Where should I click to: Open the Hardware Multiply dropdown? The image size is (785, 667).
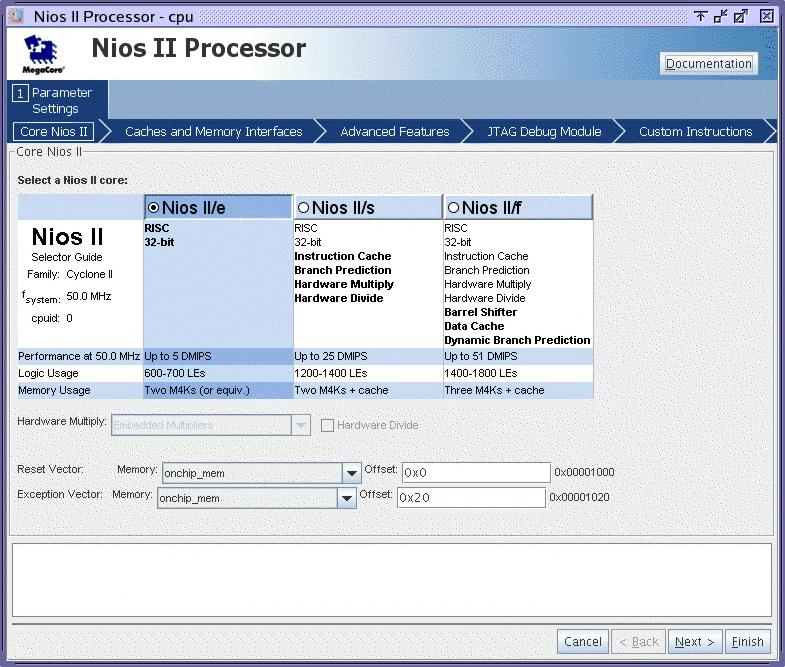211,425
